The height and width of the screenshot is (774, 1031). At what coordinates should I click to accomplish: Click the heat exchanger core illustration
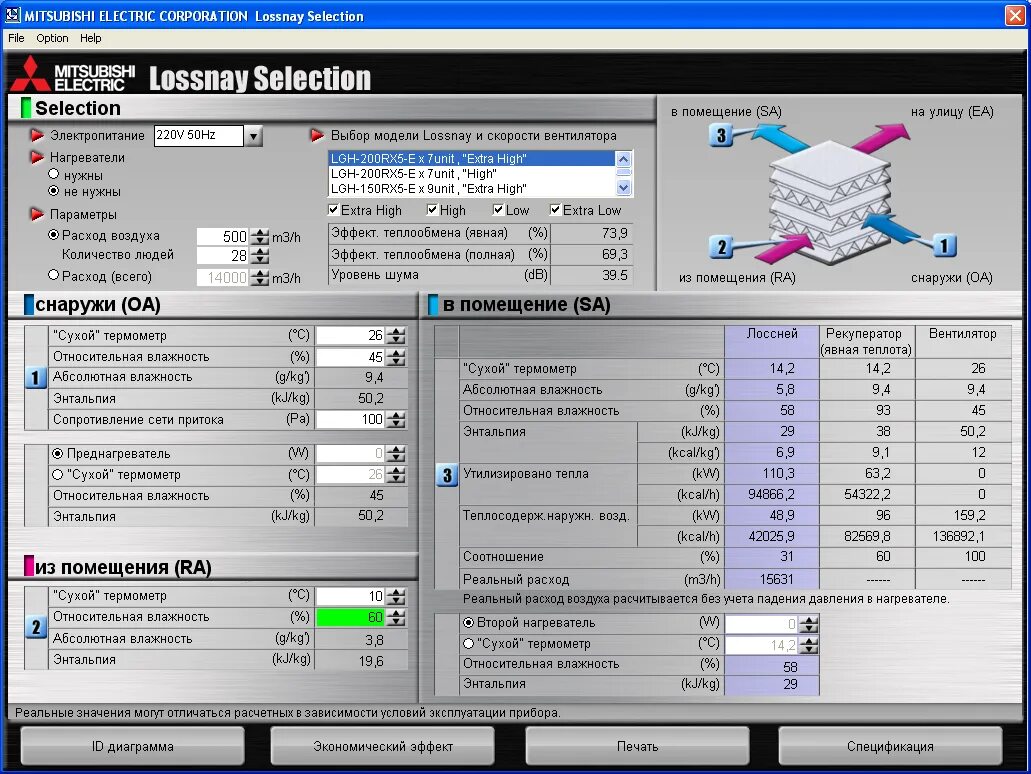click(830, 201)
